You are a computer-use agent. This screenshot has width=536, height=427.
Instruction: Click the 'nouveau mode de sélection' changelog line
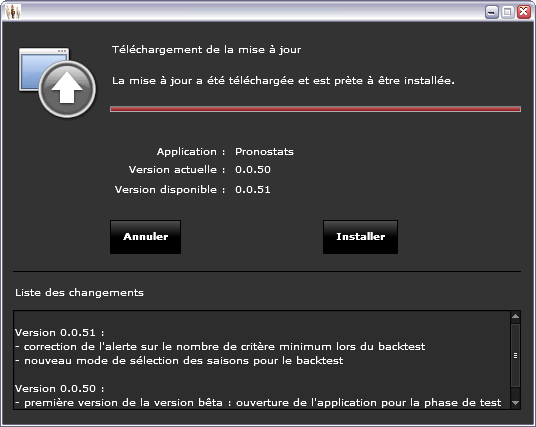coord(179,361)
